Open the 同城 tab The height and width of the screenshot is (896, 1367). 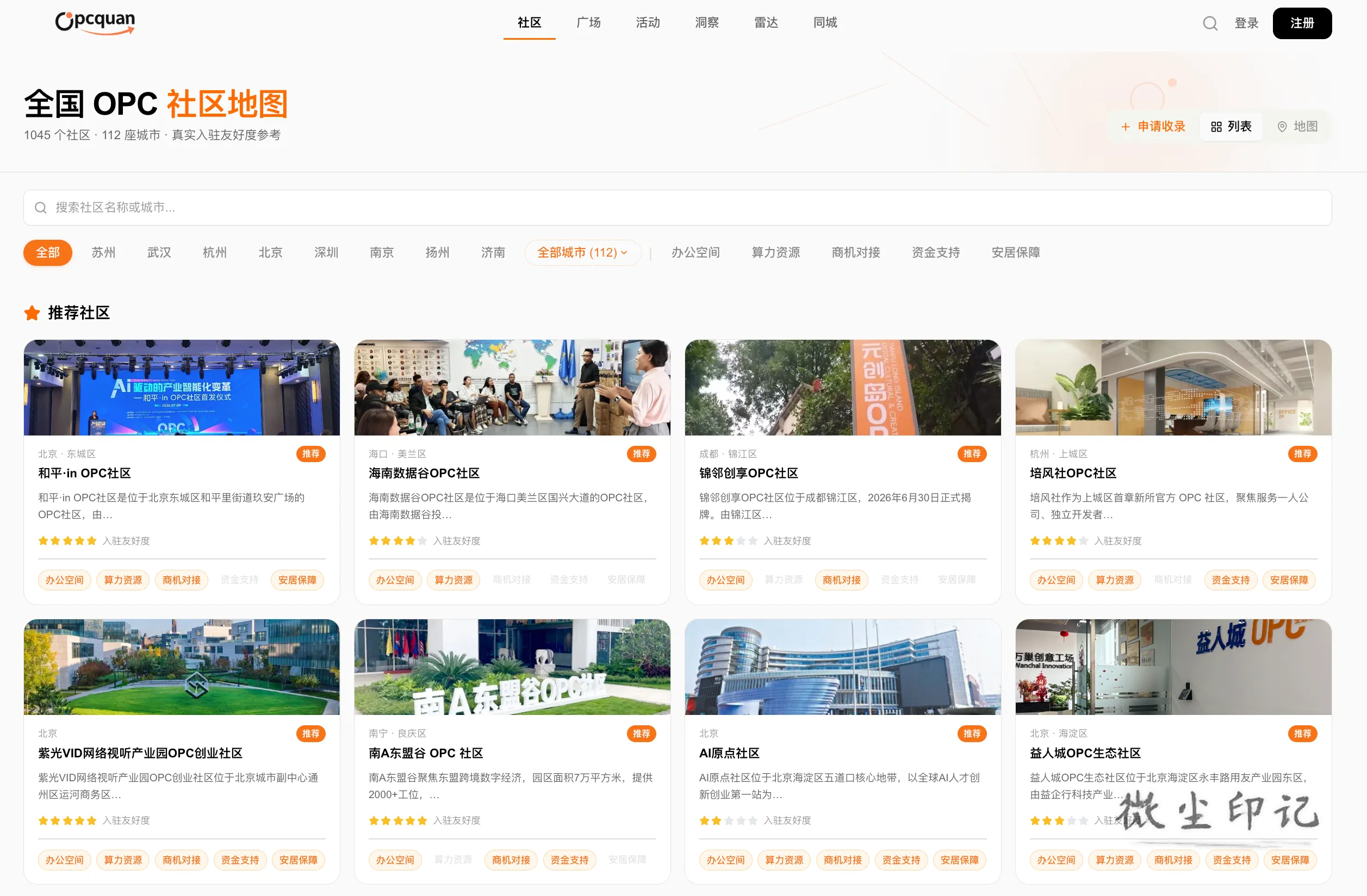pos(825,22)
